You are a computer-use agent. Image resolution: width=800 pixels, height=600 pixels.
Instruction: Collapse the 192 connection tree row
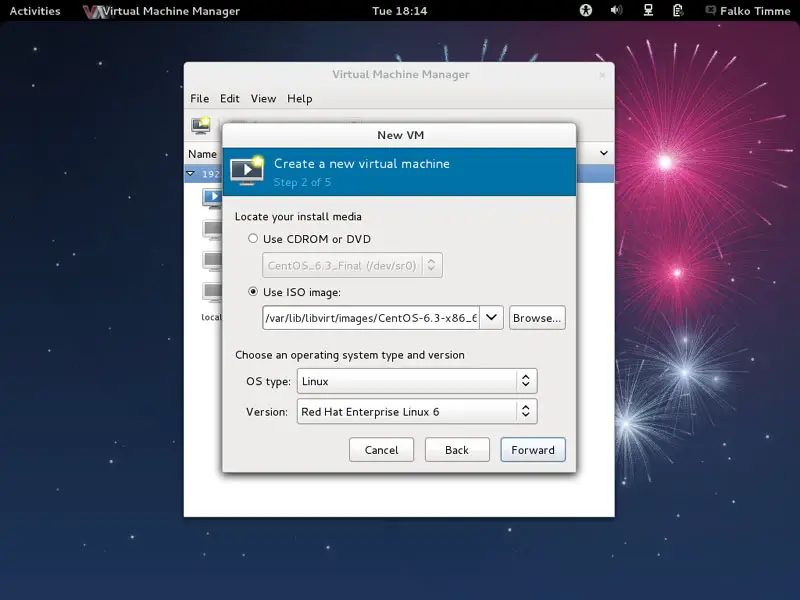point(191,173)
